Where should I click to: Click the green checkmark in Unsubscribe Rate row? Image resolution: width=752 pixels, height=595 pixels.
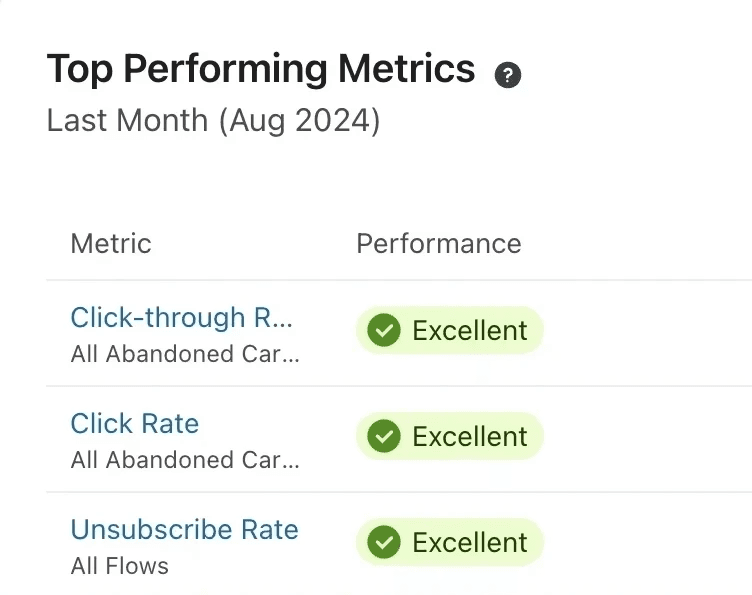383,542
